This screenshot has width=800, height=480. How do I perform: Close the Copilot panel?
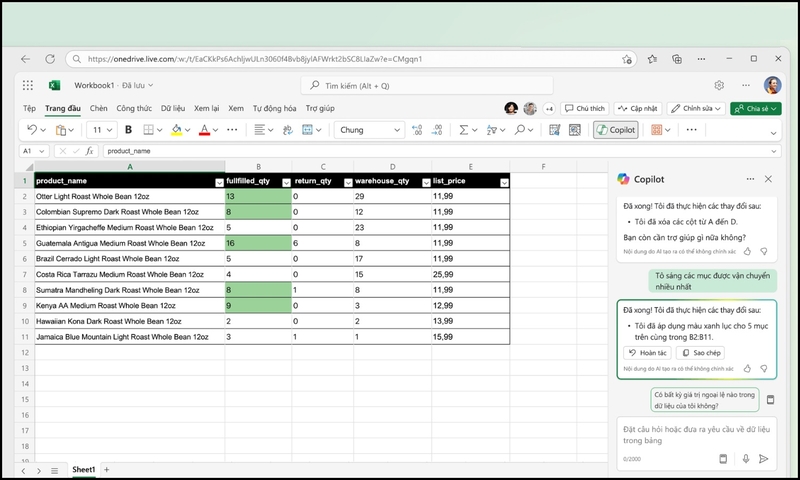(x=768, y=179)
